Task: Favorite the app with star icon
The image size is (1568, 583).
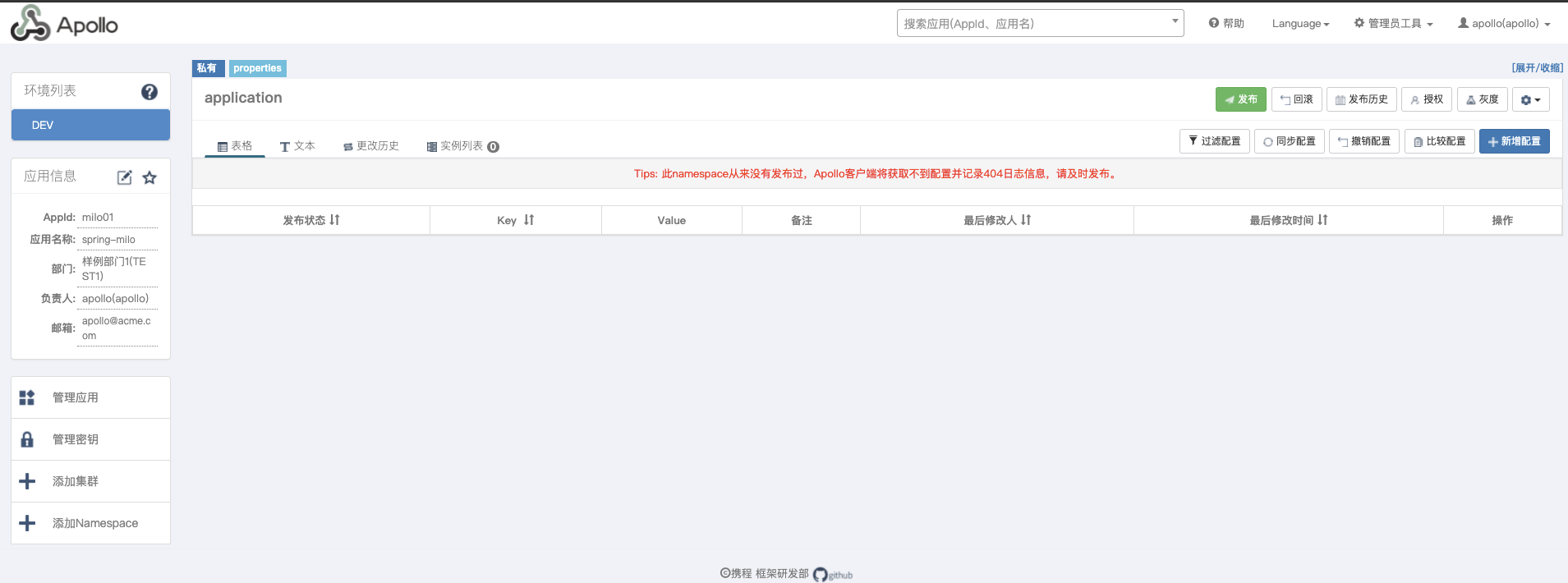Action: pyautogui.click(x=149, y=177)
